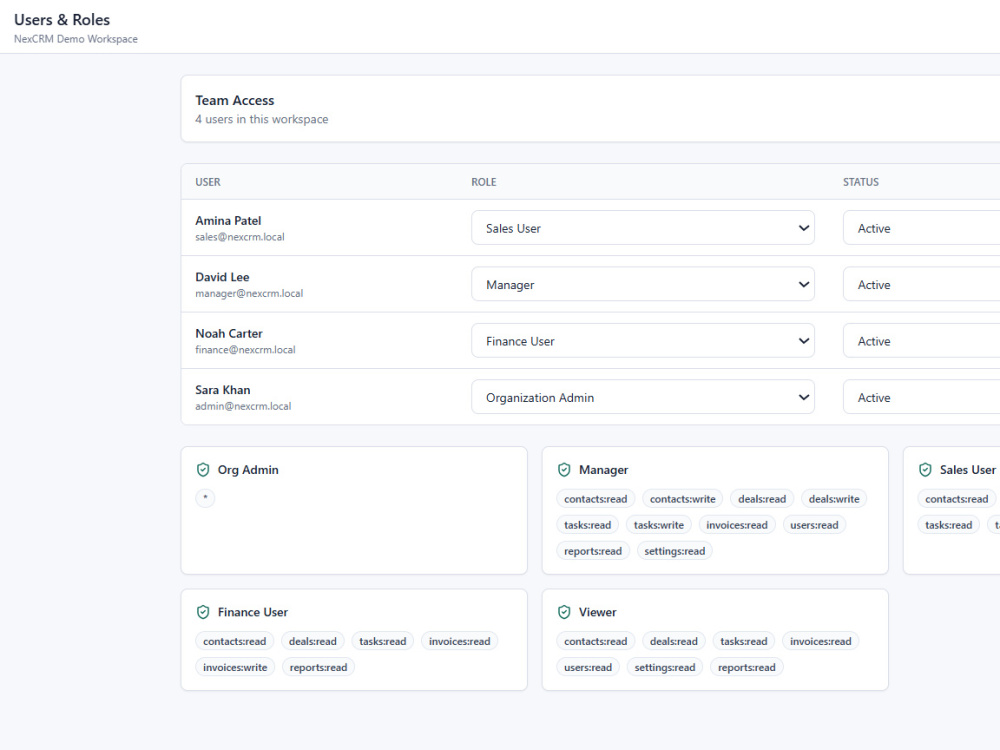Click the Finance User card title

click(253, 612)
